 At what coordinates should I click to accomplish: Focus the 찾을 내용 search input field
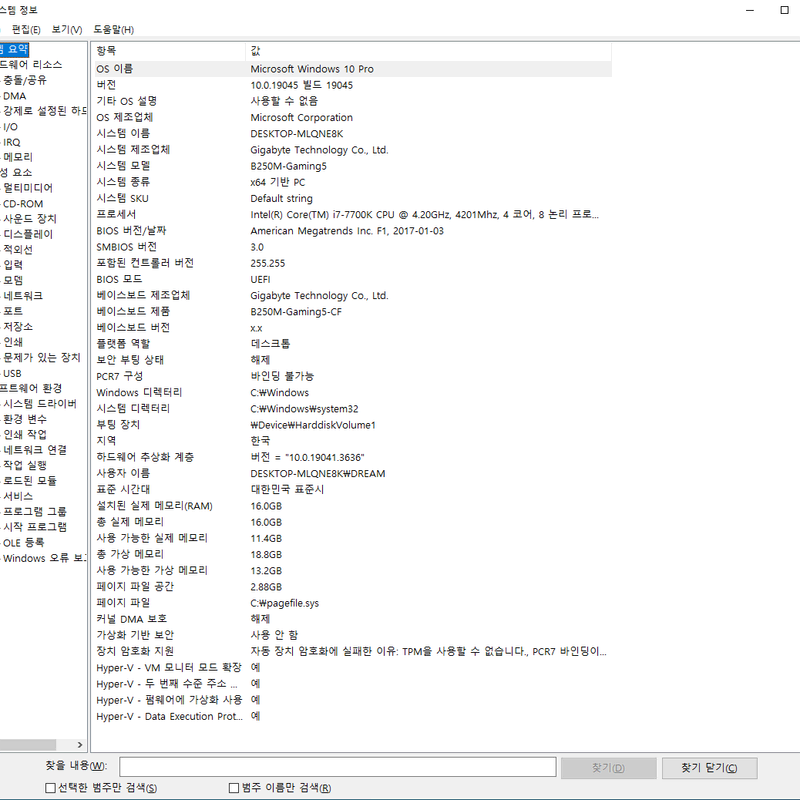[x=338, y=767]
